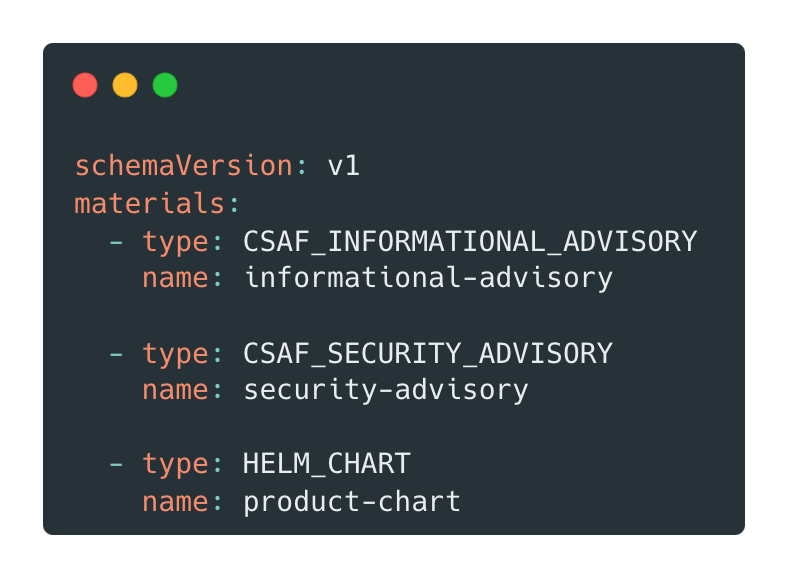Click the type key before HELM_CHART

point(176,464)
